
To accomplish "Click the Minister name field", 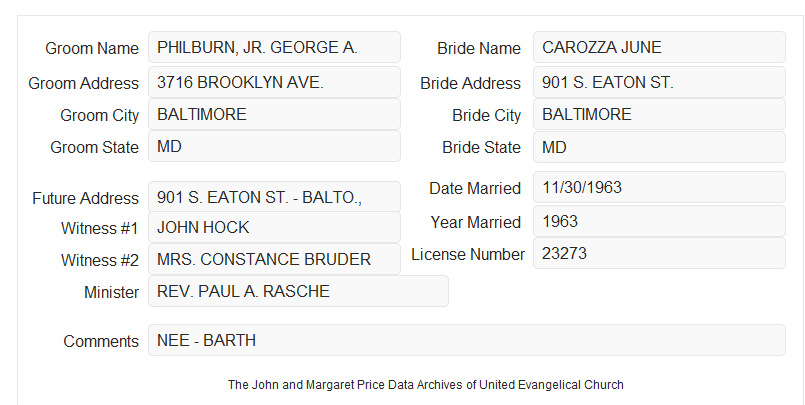I will [298, 291].
